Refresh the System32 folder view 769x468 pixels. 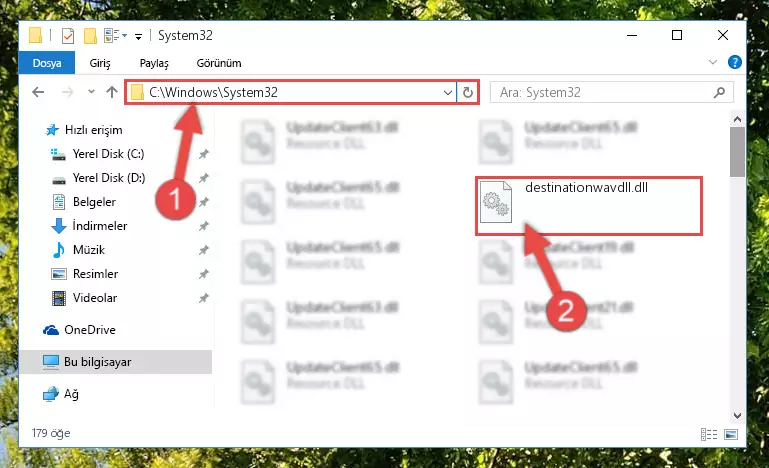point(468,92)
